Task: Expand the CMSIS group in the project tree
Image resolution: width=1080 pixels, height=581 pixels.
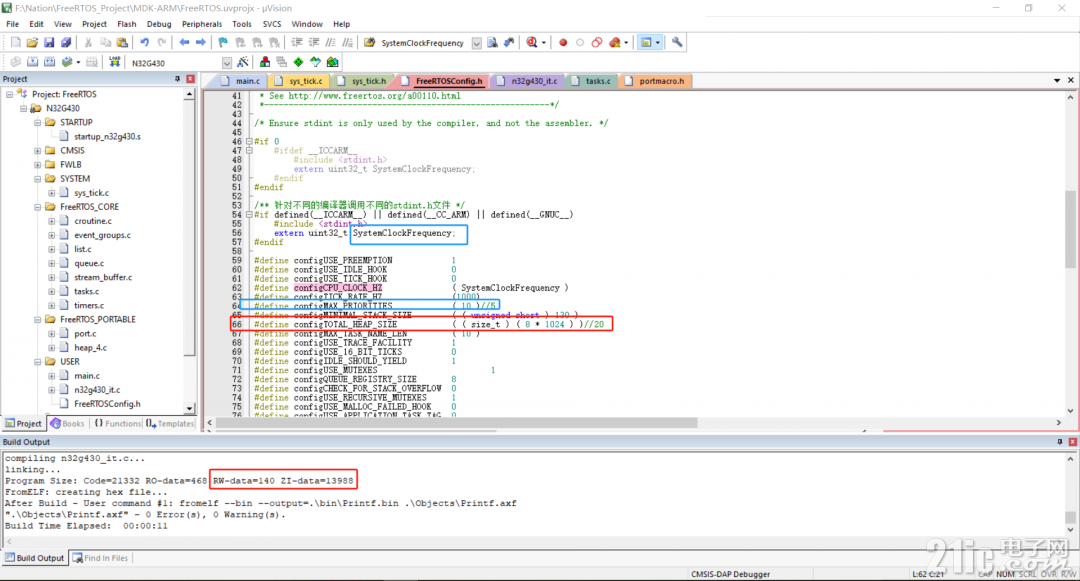Action: tap(38, 151)
